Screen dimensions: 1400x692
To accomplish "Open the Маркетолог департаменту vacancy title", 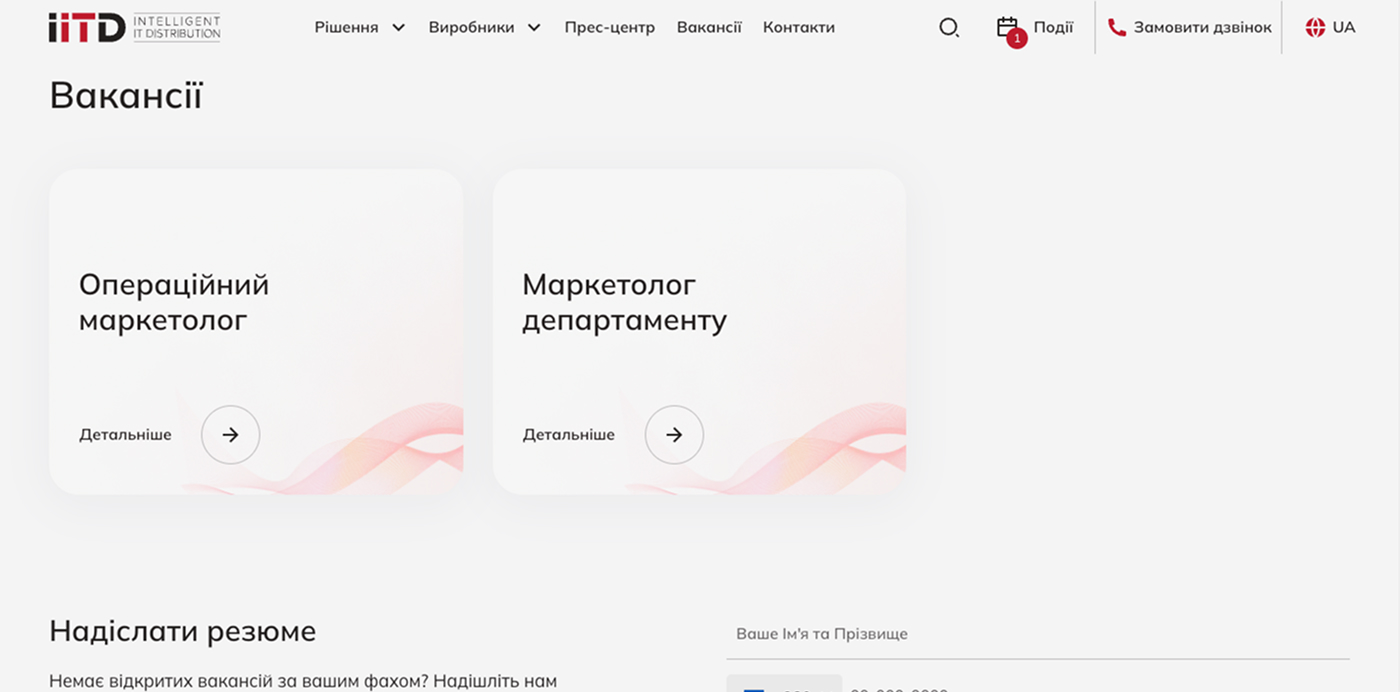I will [x=624, y=303].
